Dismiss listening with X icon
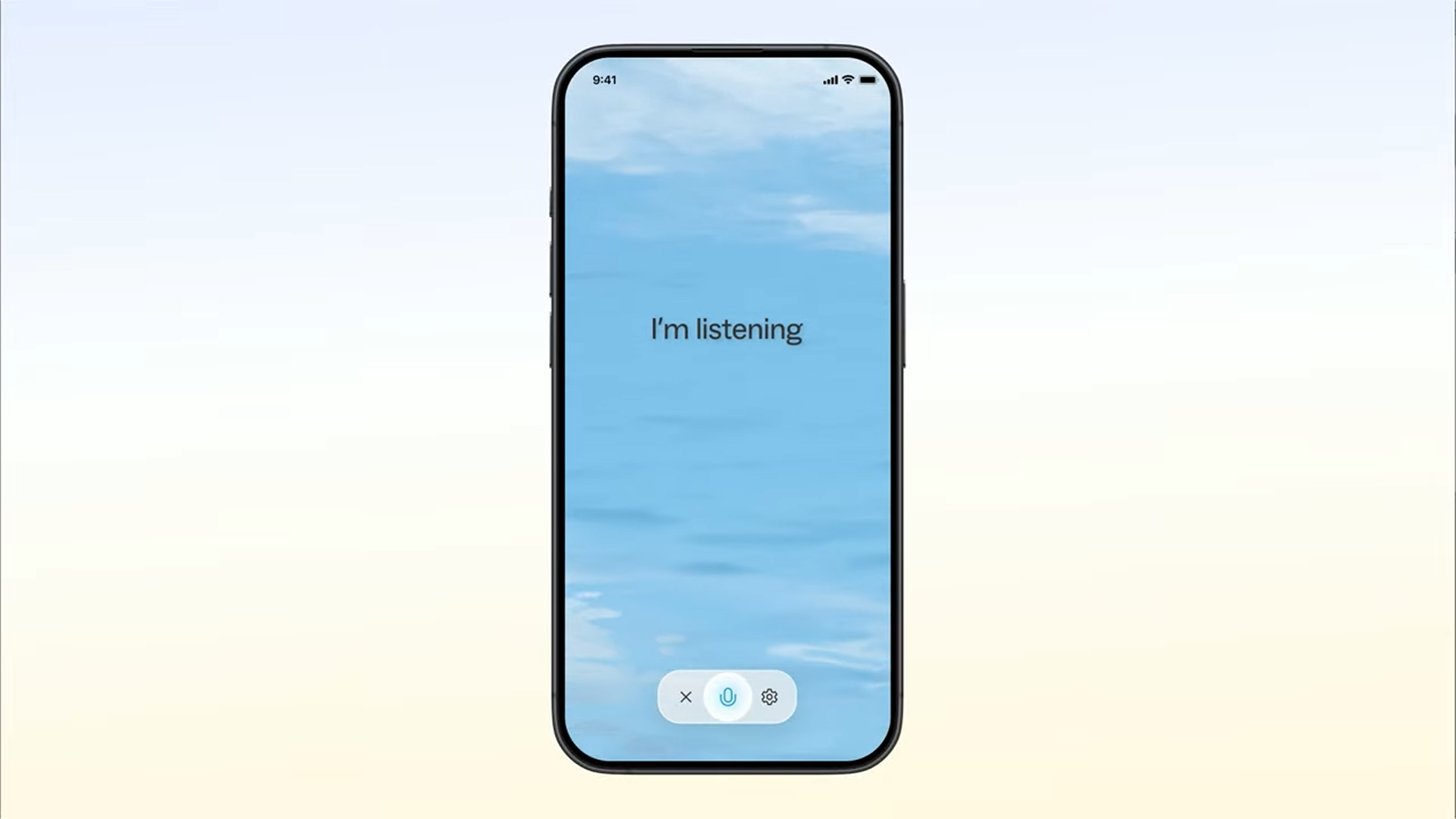Viewport: 1456px width, 819px height. (685, 697)
